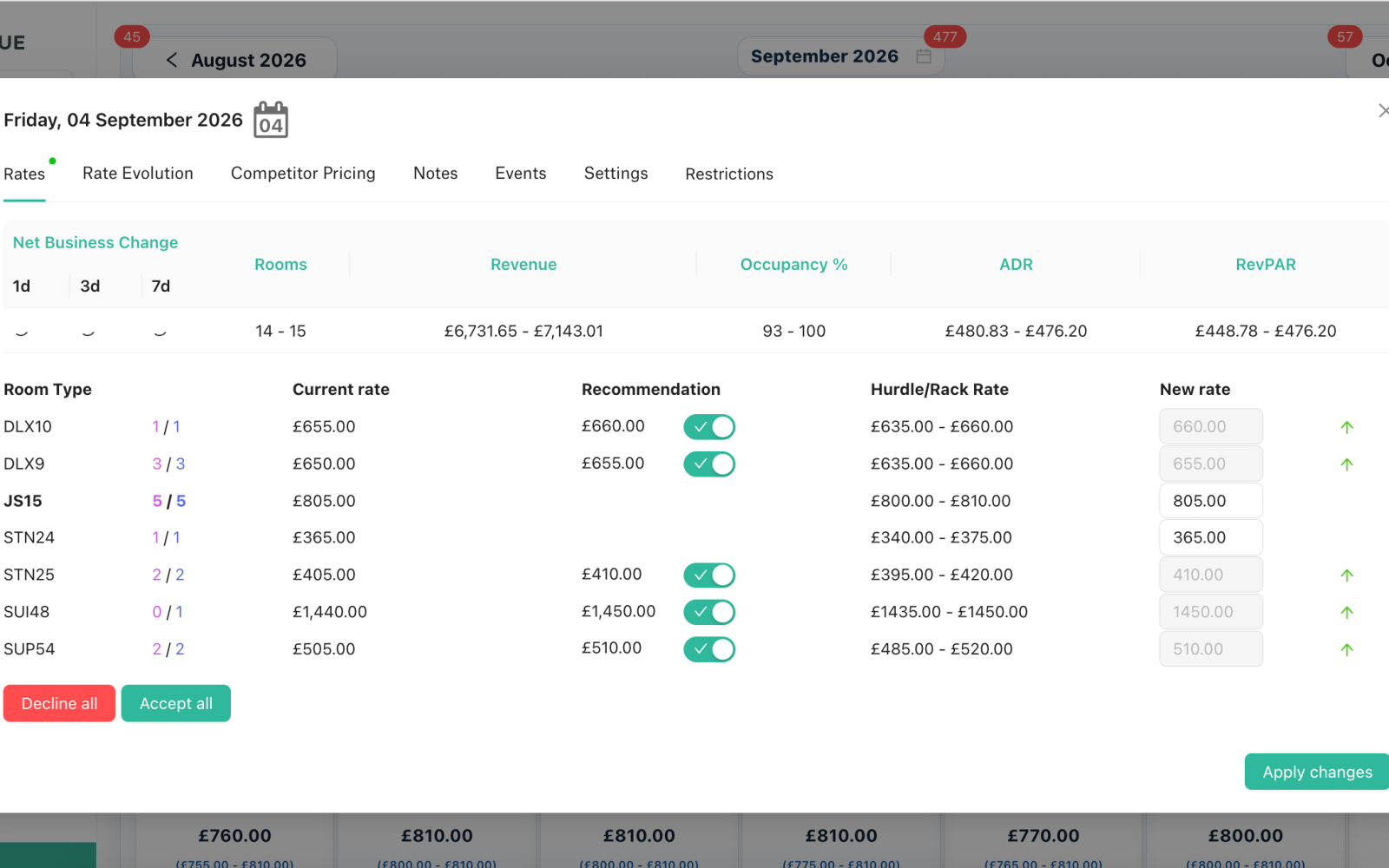The image size is (1389, 868).
Task: Click the RevPAR value £448.78 - £476.20
Action: 1266,331
